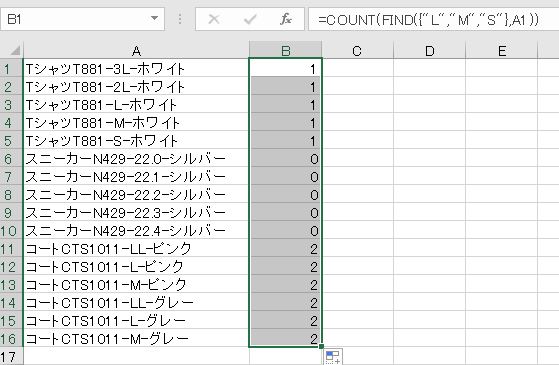Click cell コートCTS1011-LL-ピンク
This screenshot has height=365, width=559.
tap(136, 248)
